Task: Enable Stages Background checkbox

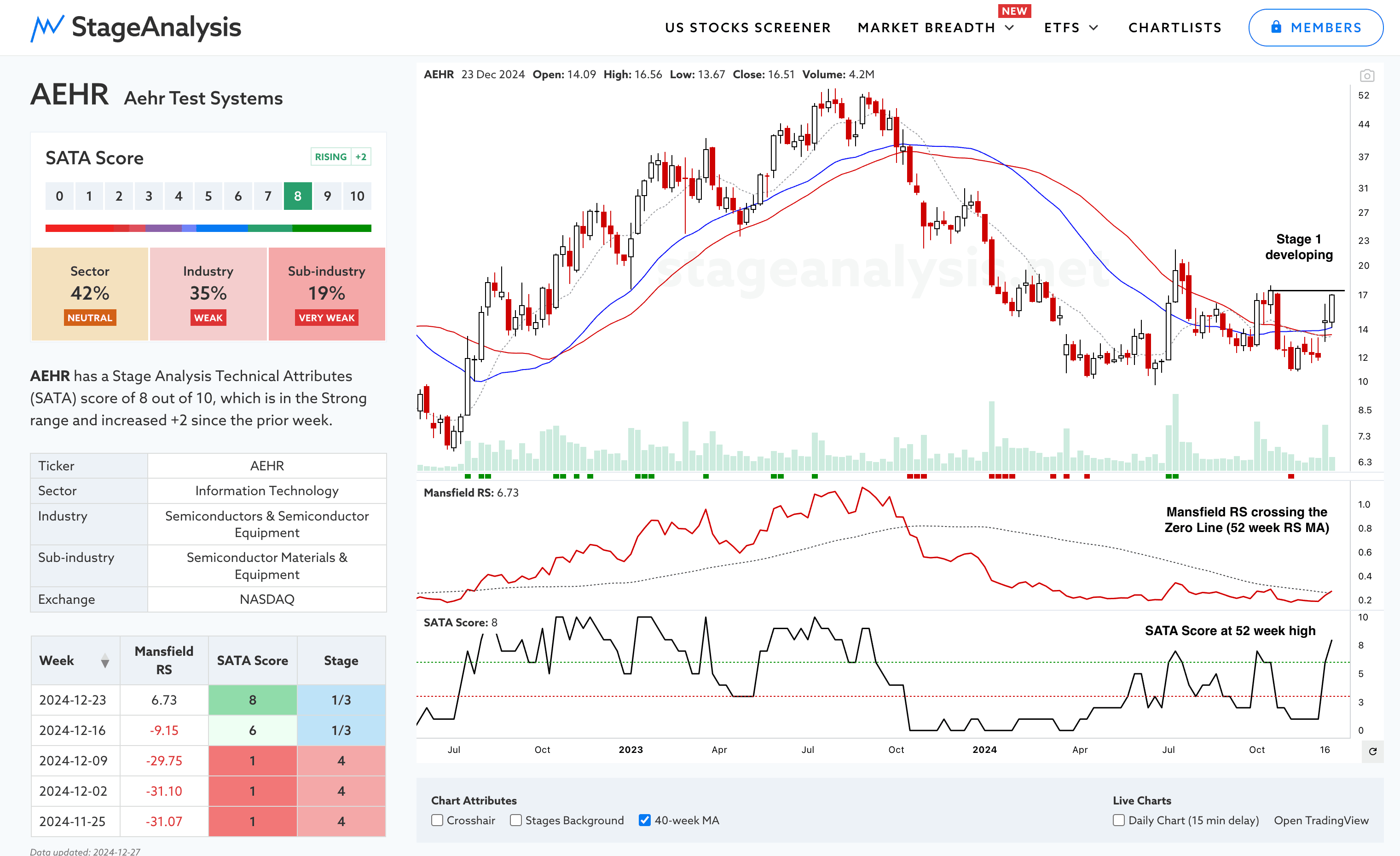Action: (x=516, y=820)
